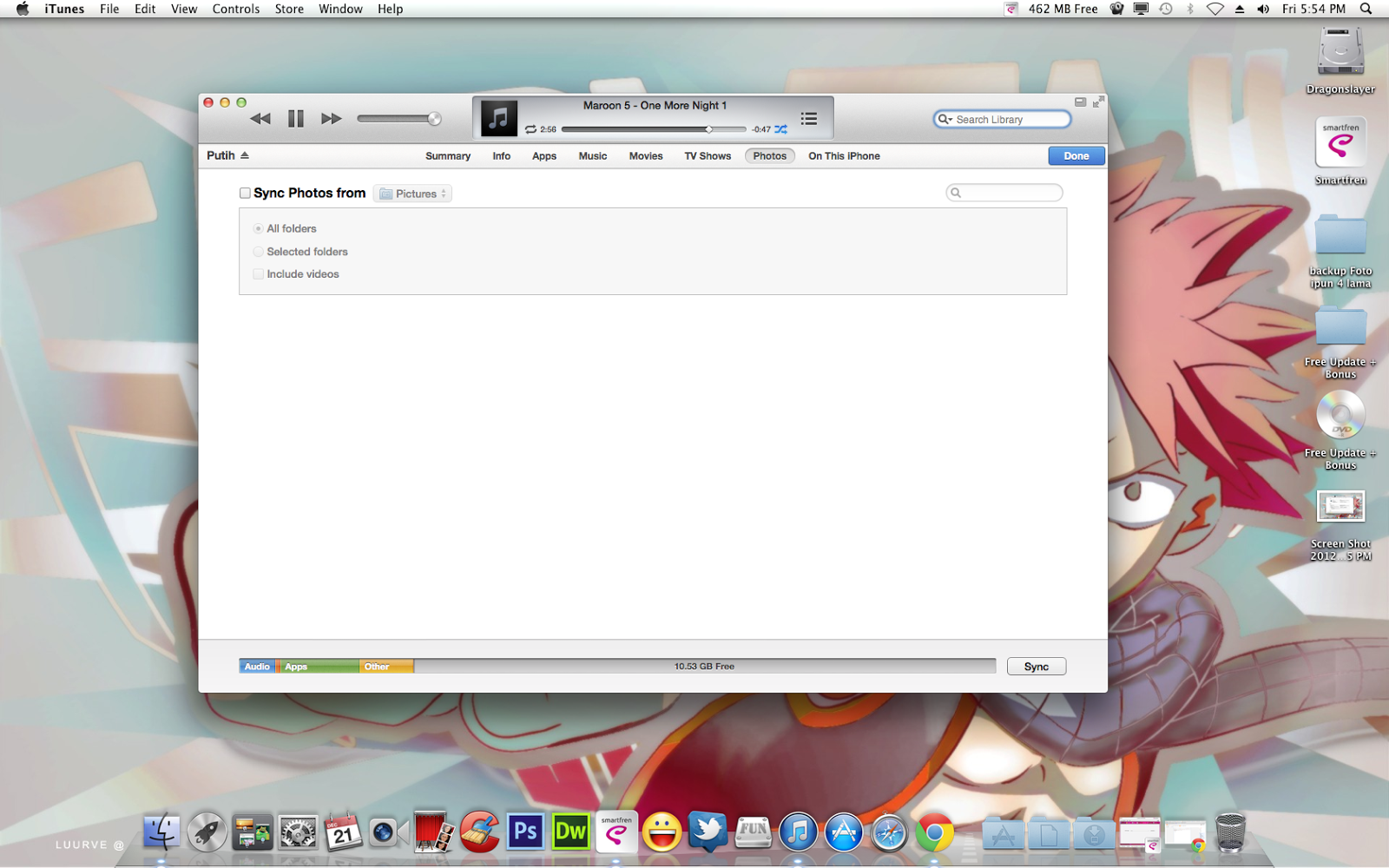
Task: Choose the Selected folders radio button
Action: coord(258,252)
